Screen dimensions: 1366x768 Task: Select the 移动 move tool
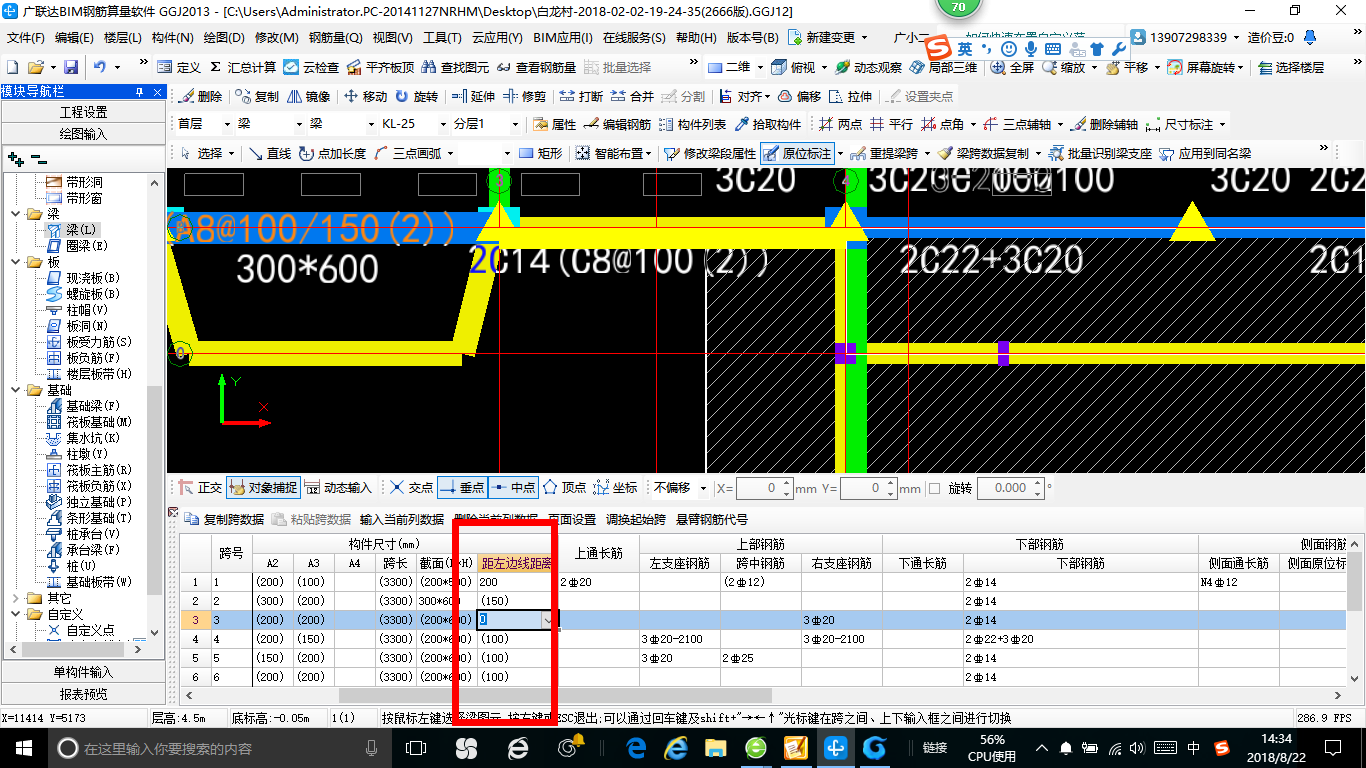(365, 96)
